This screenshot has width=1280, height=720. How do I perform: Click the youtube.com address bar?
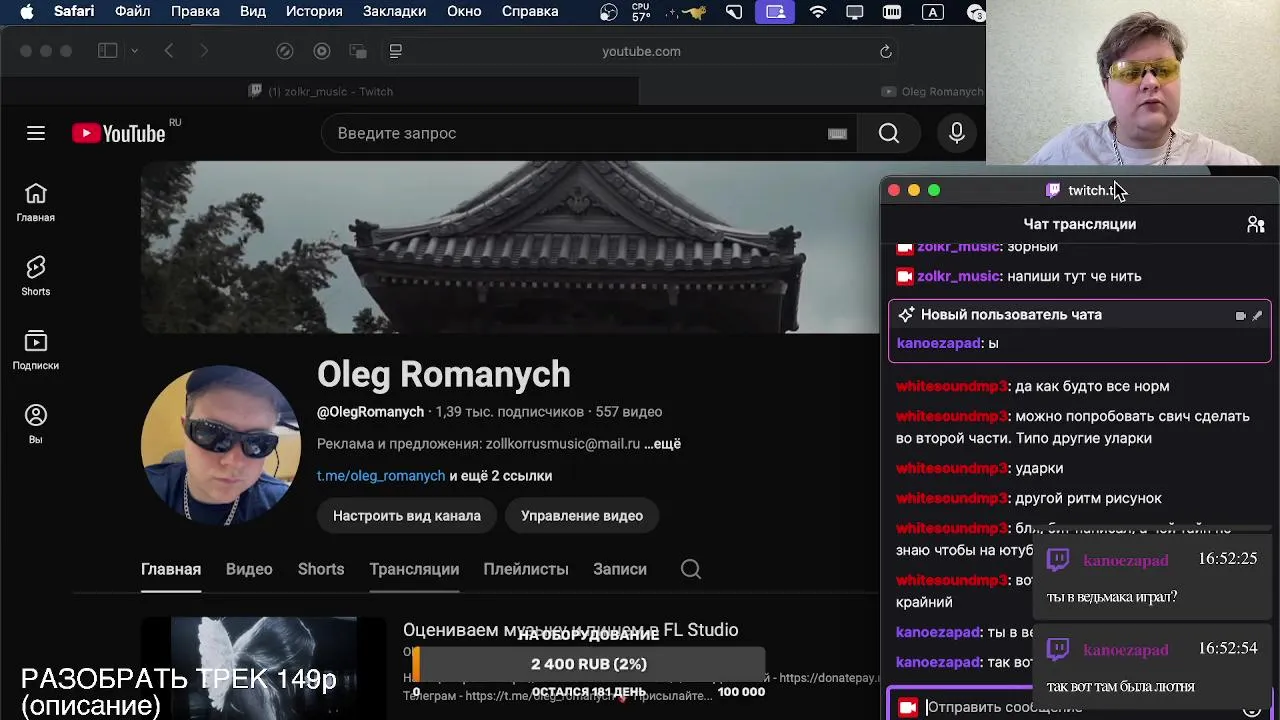(641, 51)
